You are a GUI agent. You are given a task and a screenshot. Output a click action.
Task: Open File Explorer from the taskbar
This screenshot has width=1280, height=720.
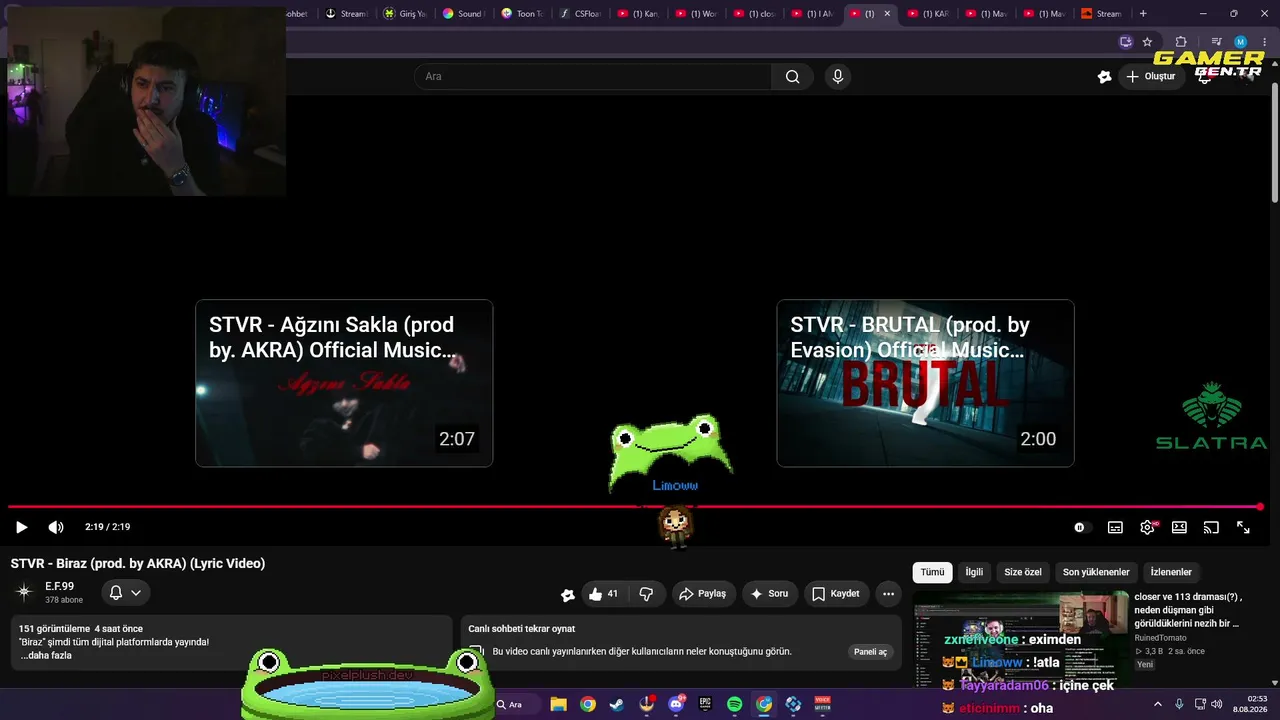coord(558,705)
